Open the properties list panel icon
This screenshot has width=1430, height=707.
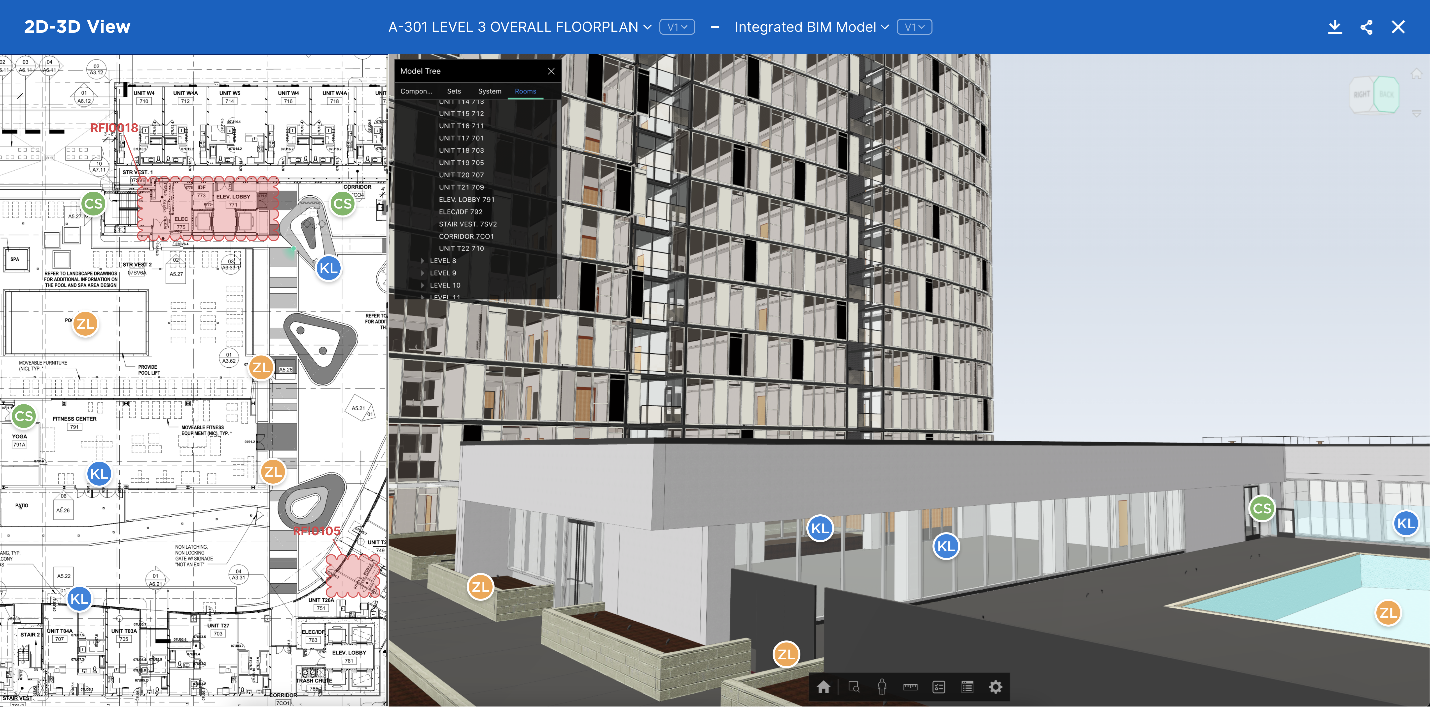point(967,687)
